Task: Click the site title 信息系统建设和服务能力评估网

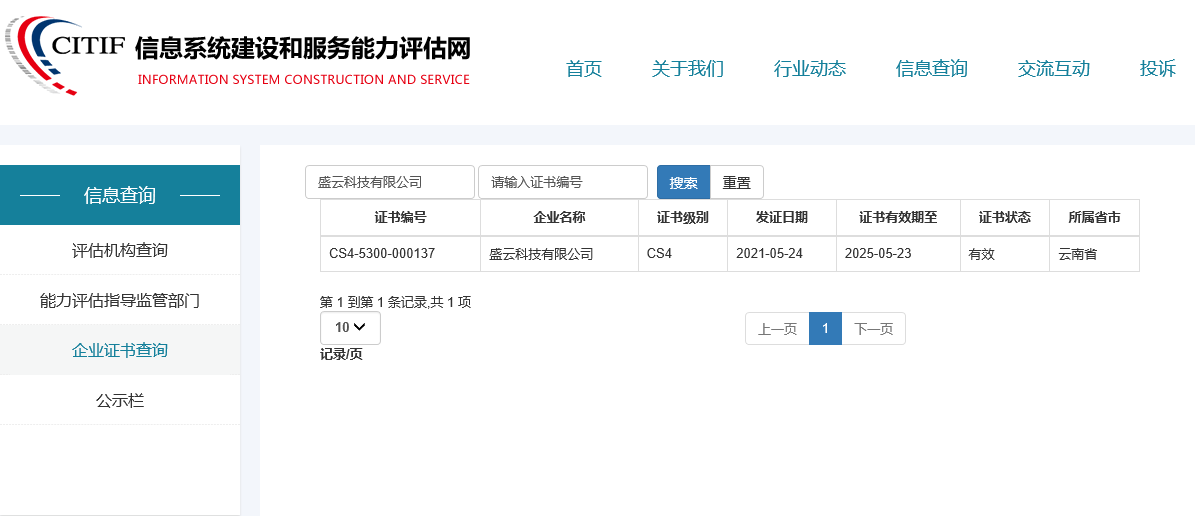Action: coord(303,49)
